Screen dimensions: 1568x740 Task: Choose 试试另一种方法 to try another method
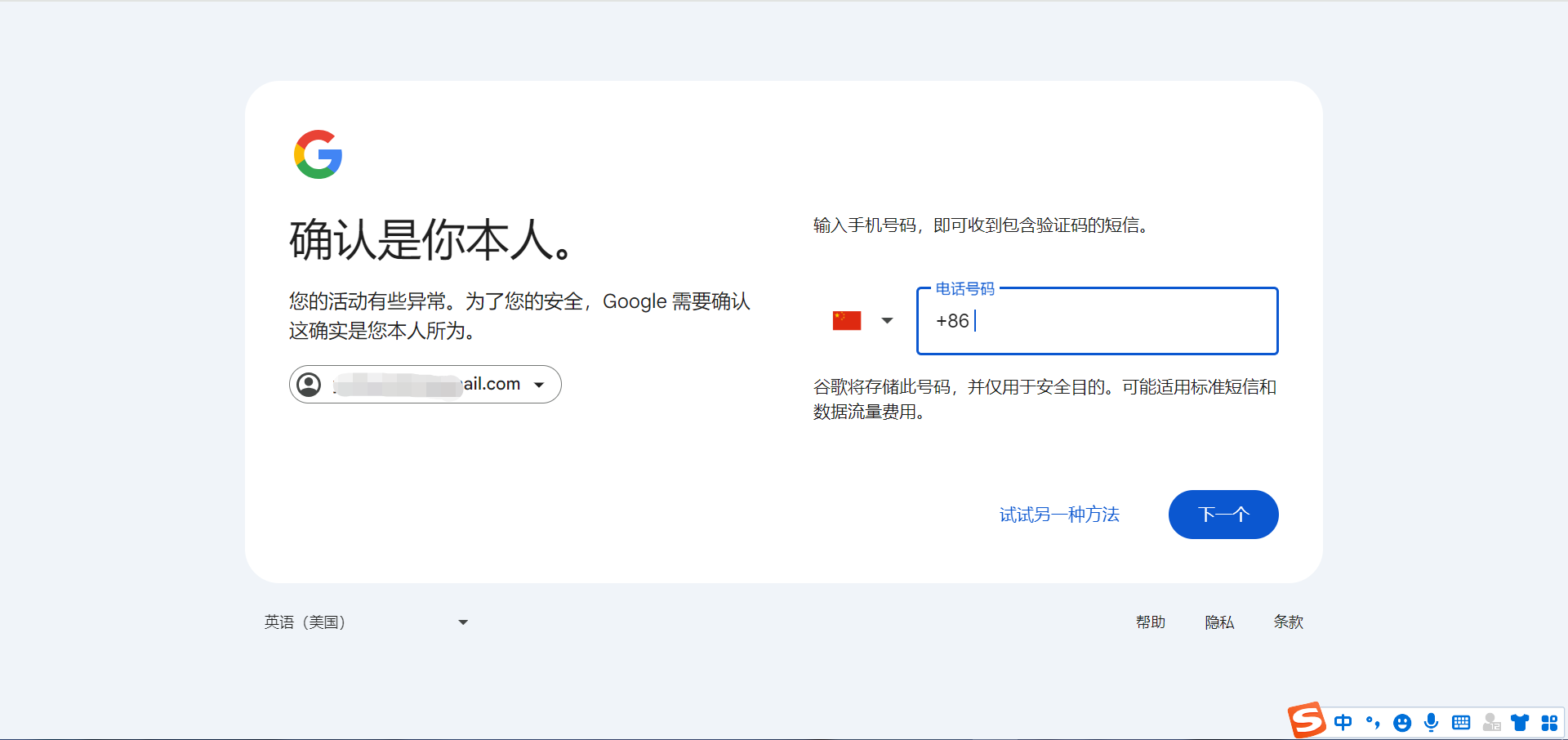[1059, 515]
